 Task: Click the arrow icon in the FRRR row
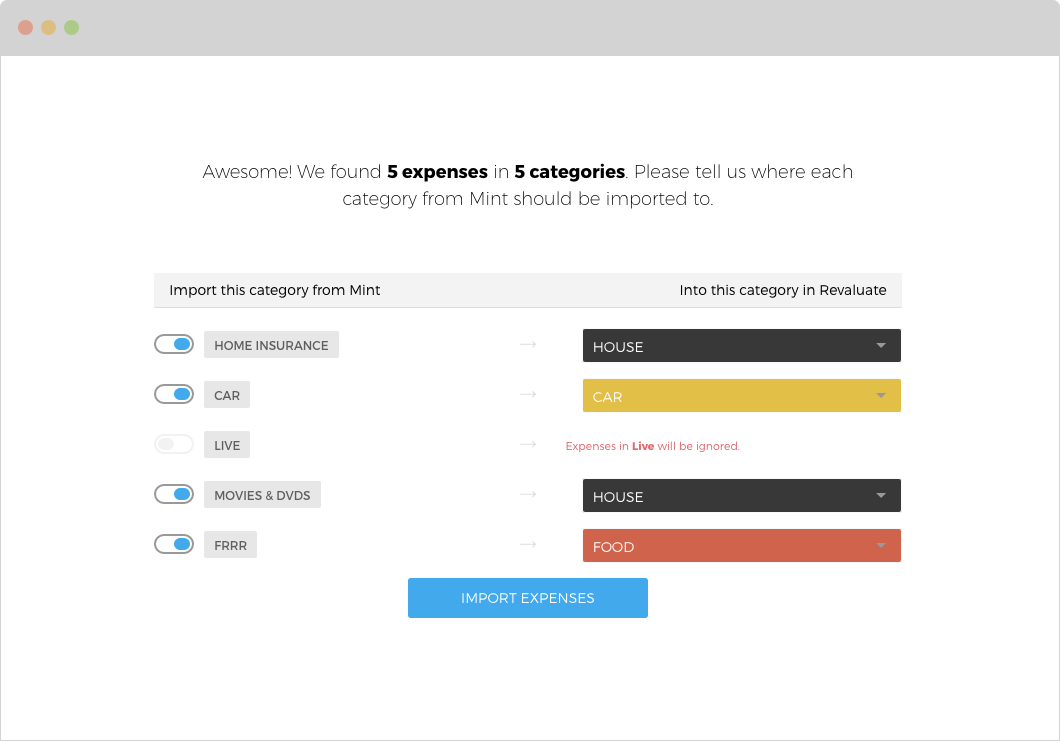(x=528, y=545)
